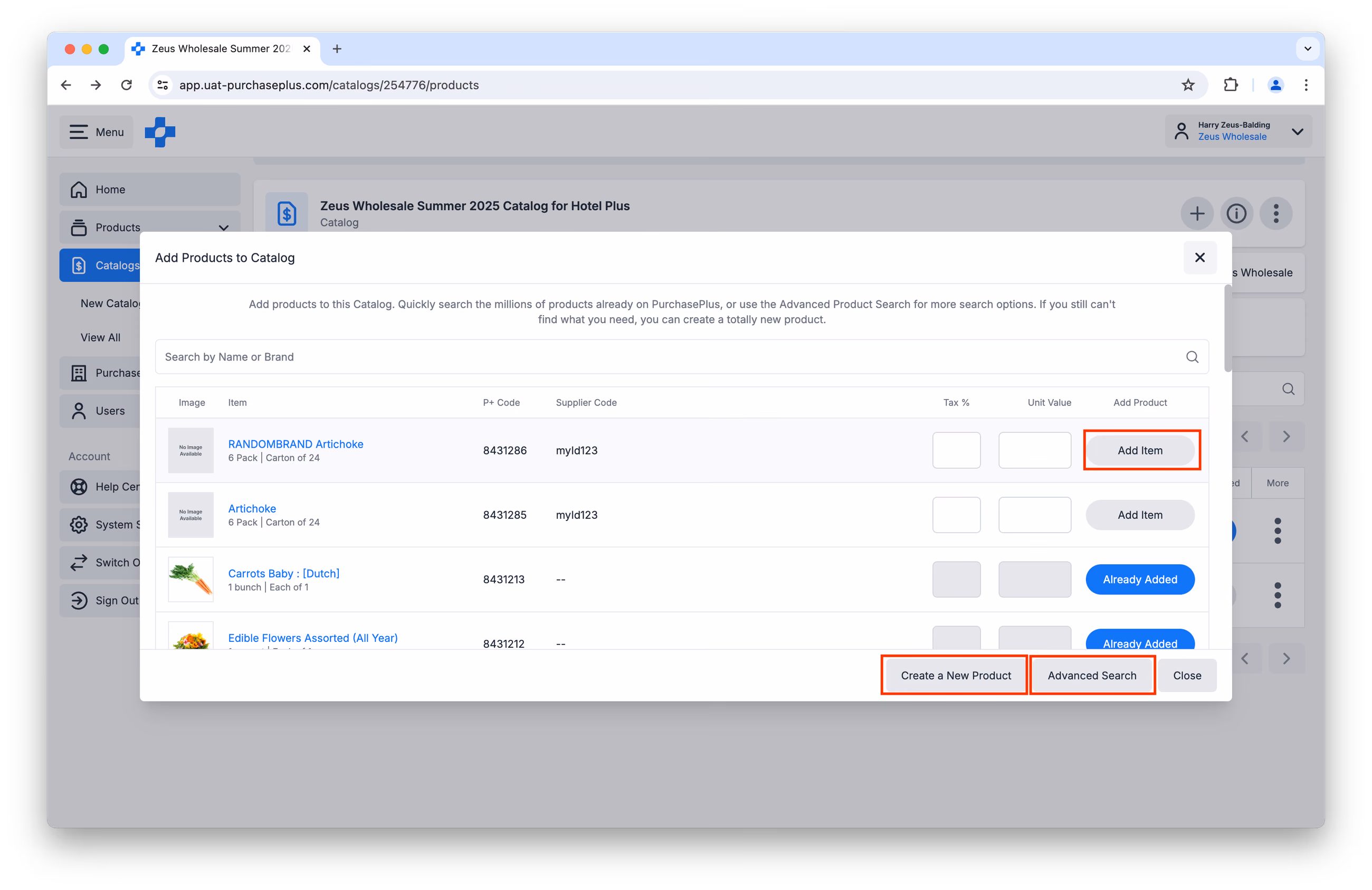Click the Purchasers building icon
This screenshot has height=890, width=1372.
tap(79, 373)
